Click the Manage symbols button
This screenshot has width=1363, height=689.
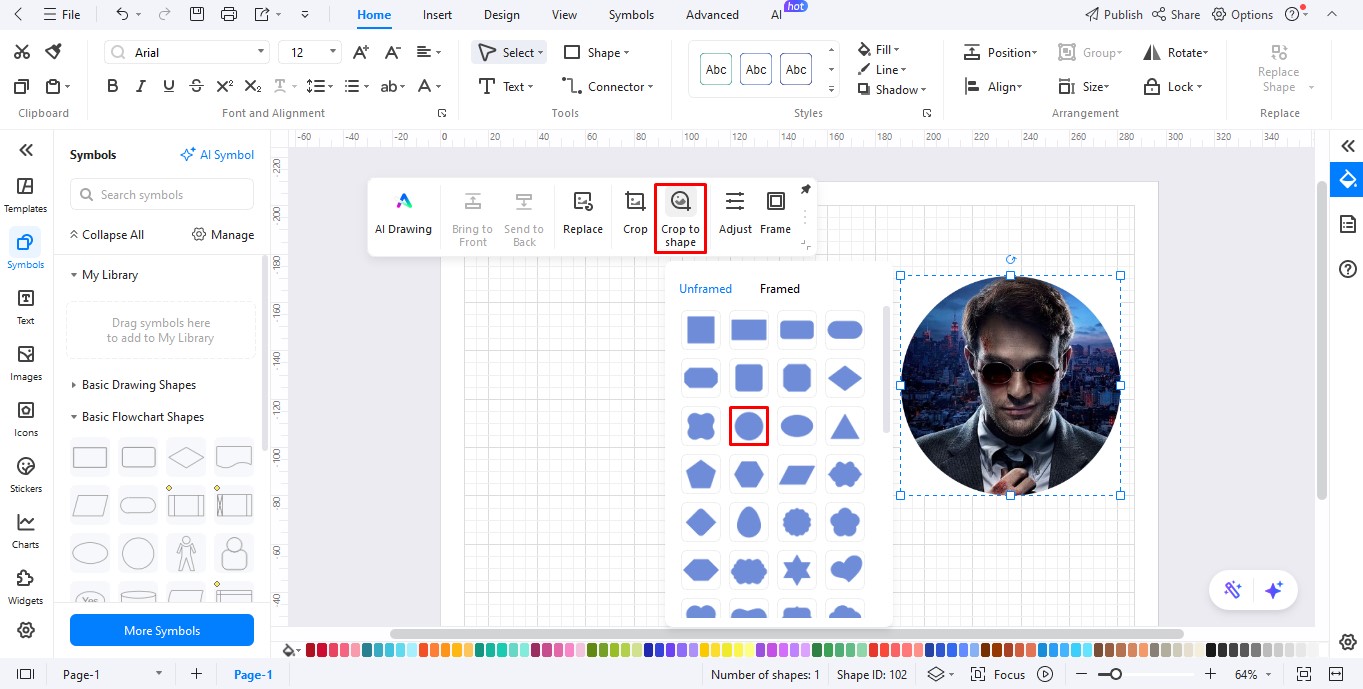tap(222, 235)
